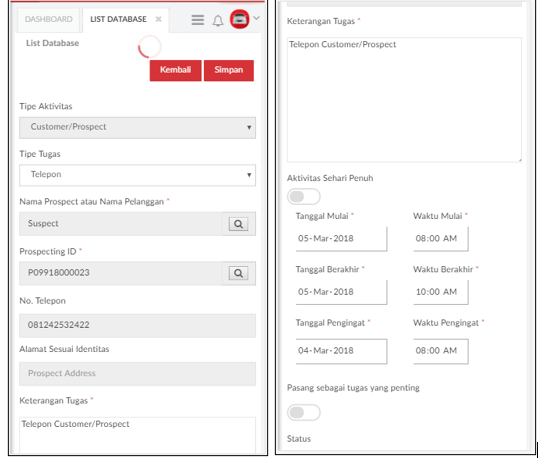The width and height of the screenshot is (555, 468).
Task: Switch to the Dashboard tab
Action: pos(48,19)
